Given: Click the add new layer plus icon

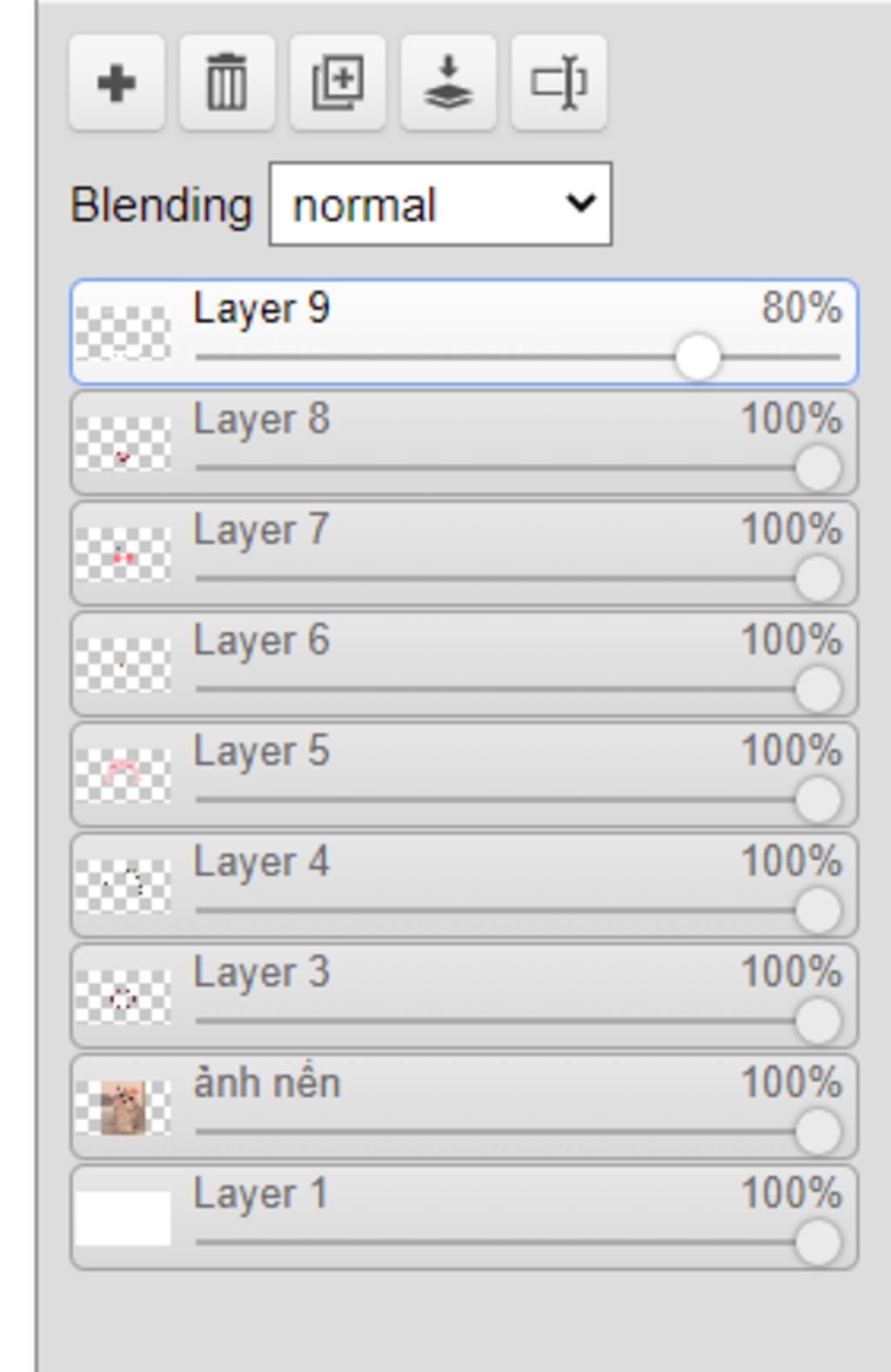Looking at the screenshot, I should 117,84.
